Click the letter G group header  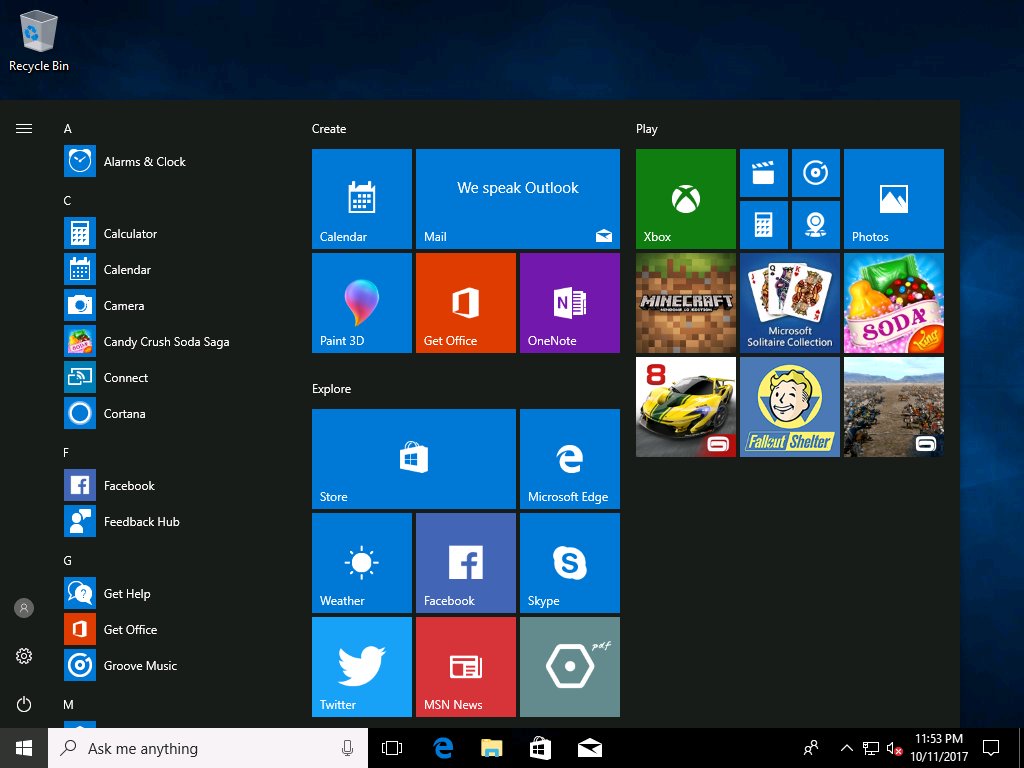click(67, 560)
